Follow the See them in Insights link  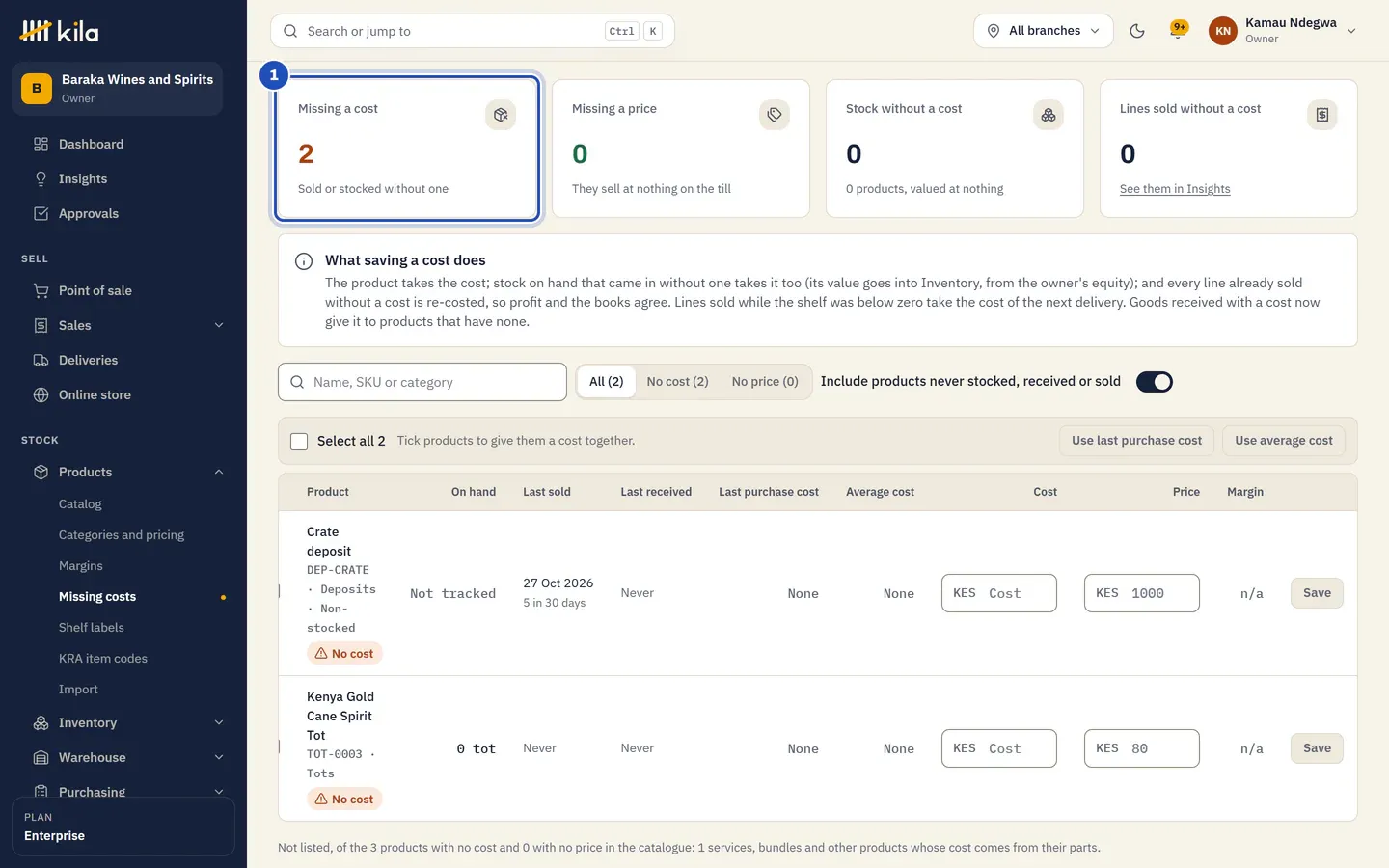pos(1175,189)
